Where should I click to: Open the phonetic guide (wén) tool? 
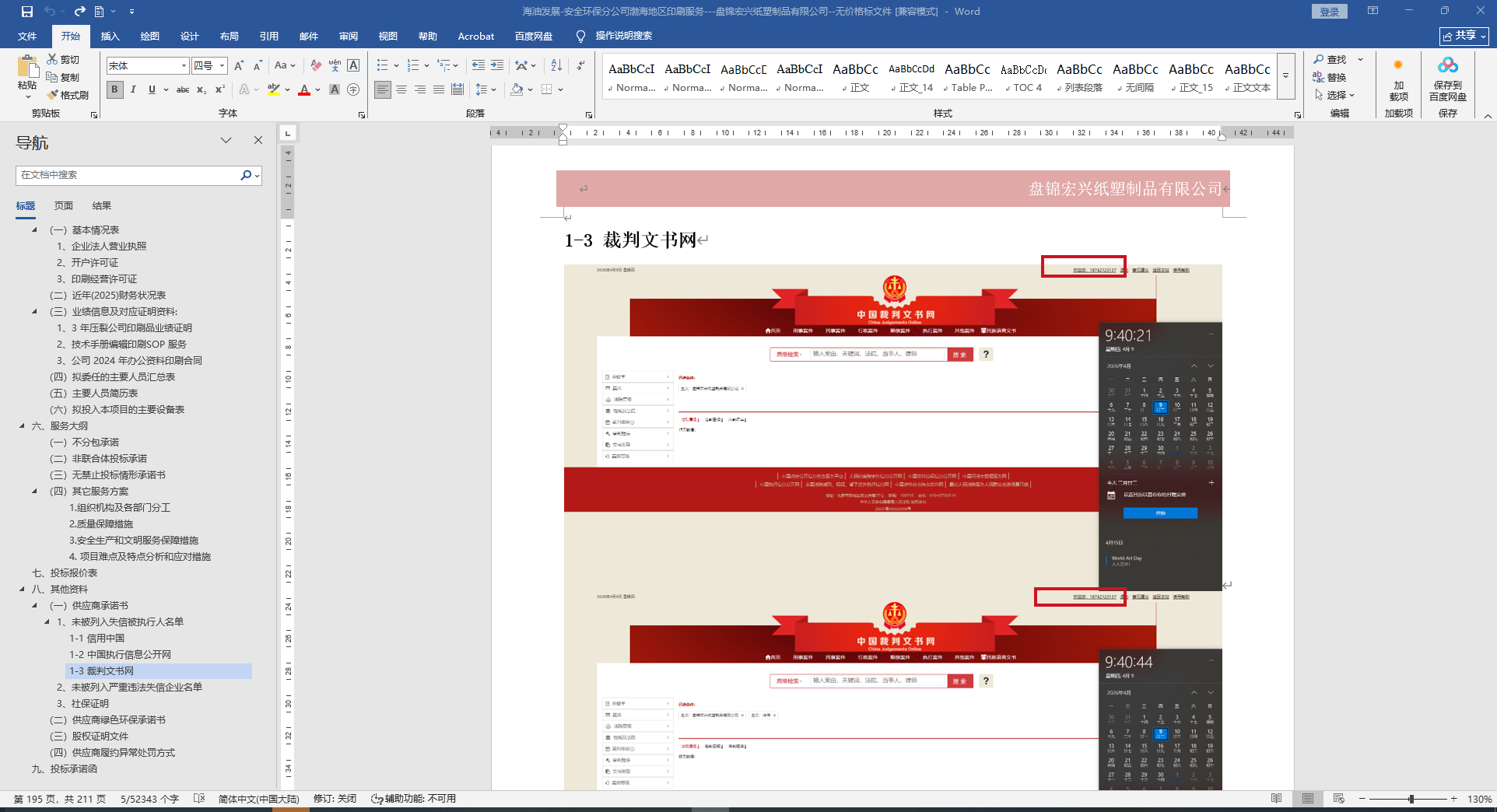pyautogui.click(x=335, y=65)
